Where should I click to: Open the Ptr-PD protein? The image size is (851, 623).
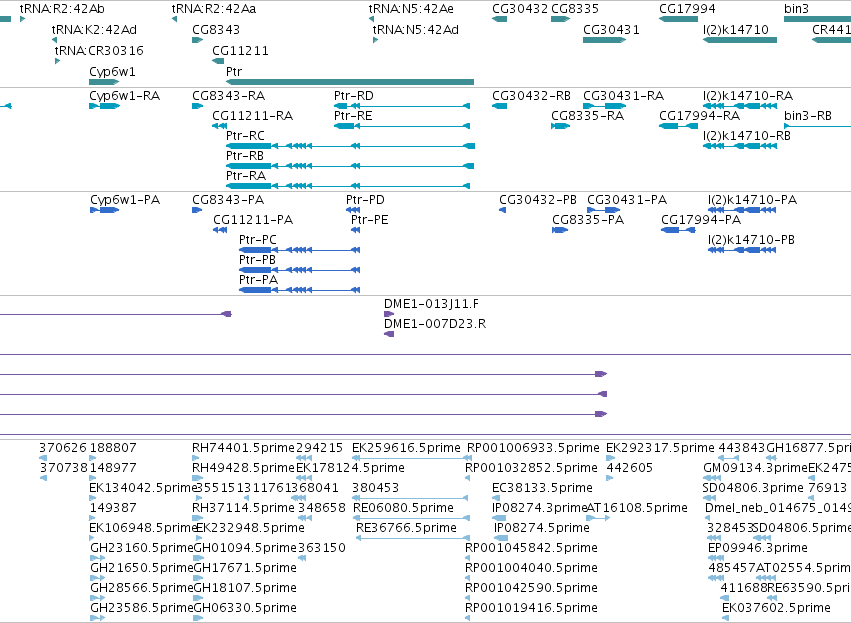[x=353, y=210]
